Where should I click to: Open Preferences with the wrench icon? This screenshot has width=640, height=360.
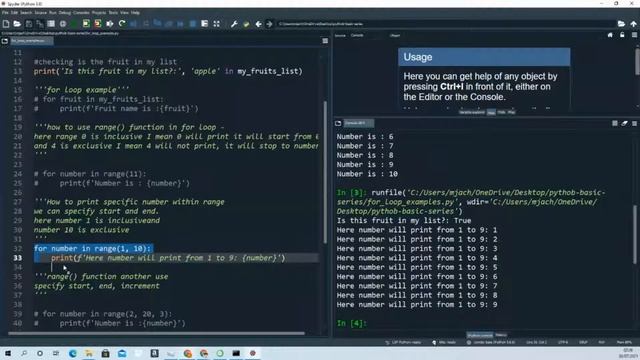(x=234, y=24)
